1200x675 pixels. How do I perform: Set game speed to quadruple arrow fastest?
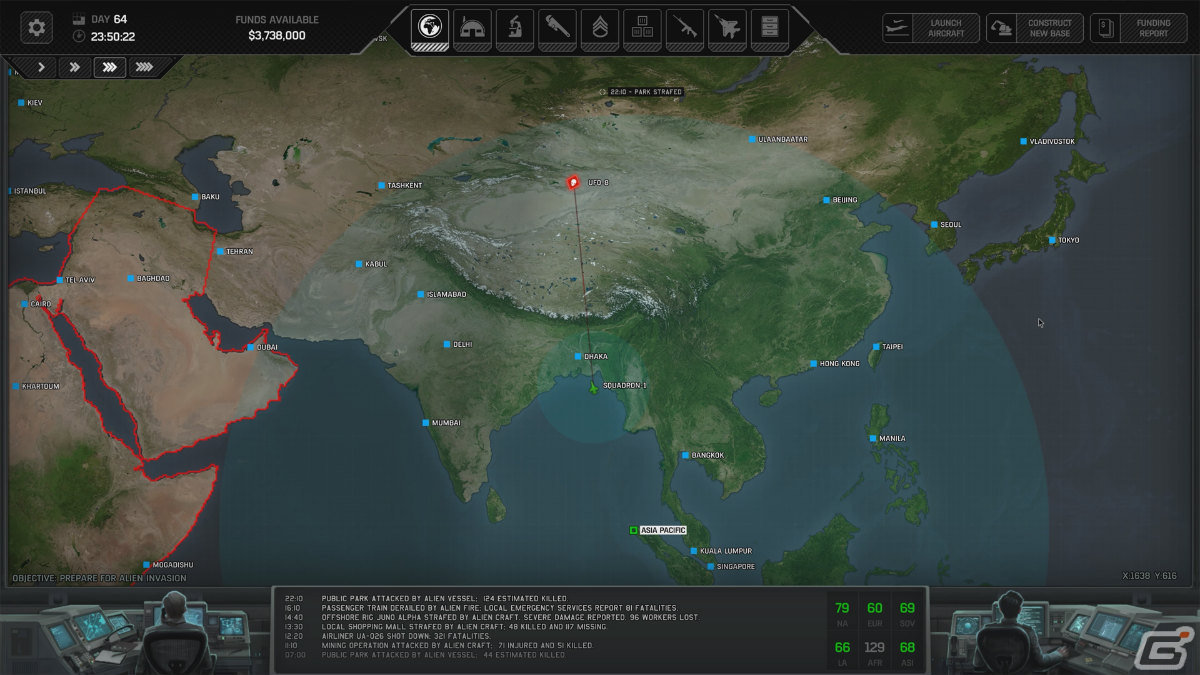point(144,67)
